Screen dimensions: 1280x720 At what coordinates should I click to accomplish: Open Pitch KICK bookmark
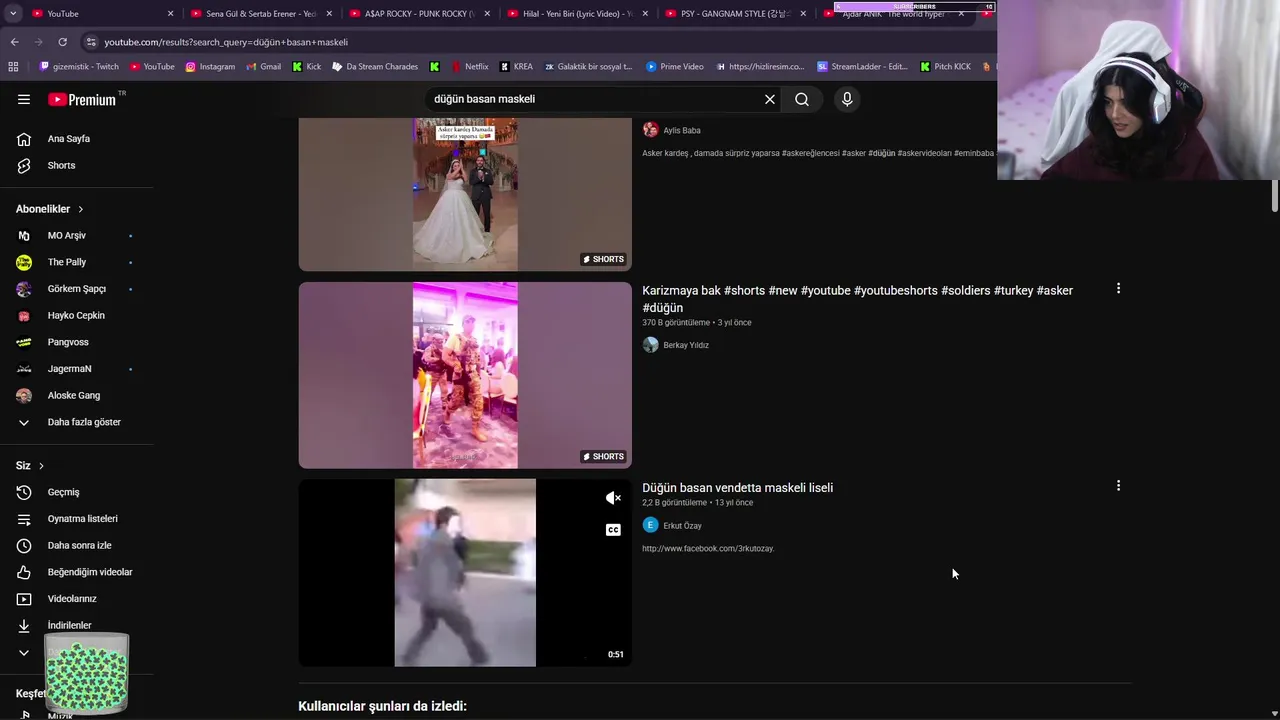945,67
